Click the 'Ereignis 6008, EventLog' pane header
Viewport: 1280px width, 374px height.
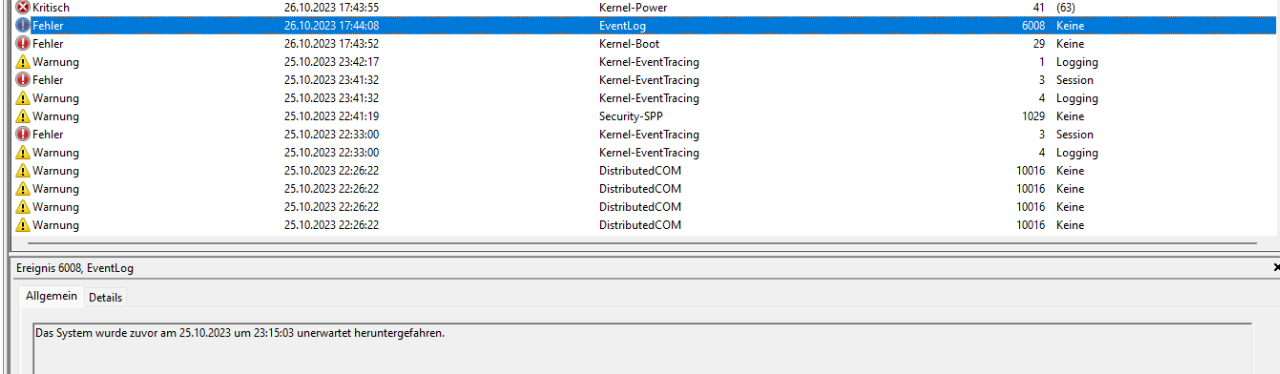click(x=75, y=268)
